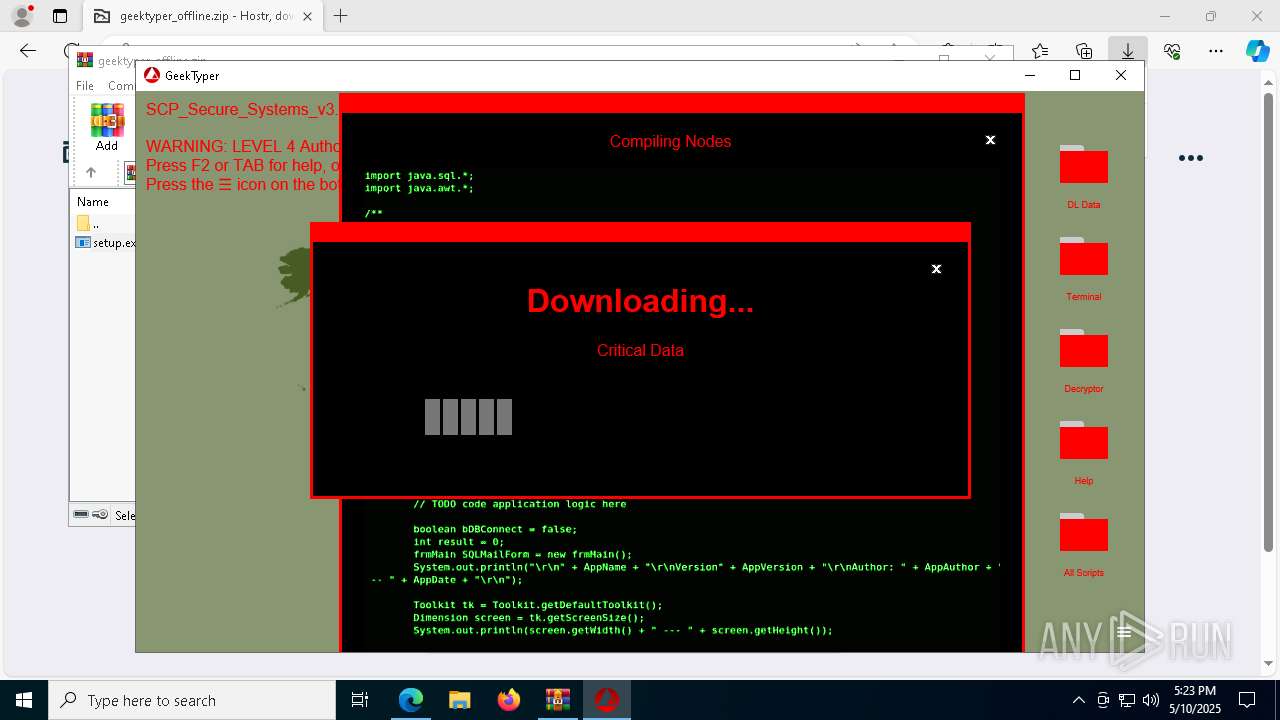
Task: Go back in Edge browser
Action: click(28, 51)
